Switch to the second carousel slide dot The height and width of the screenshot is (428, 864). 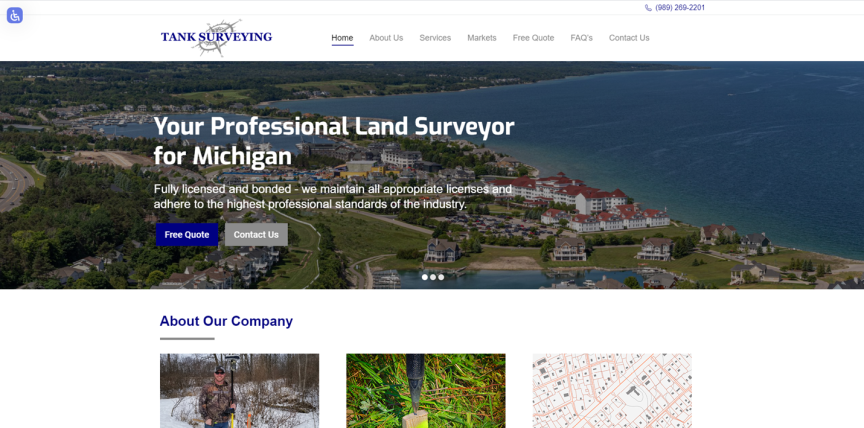[x=433, y=277]
